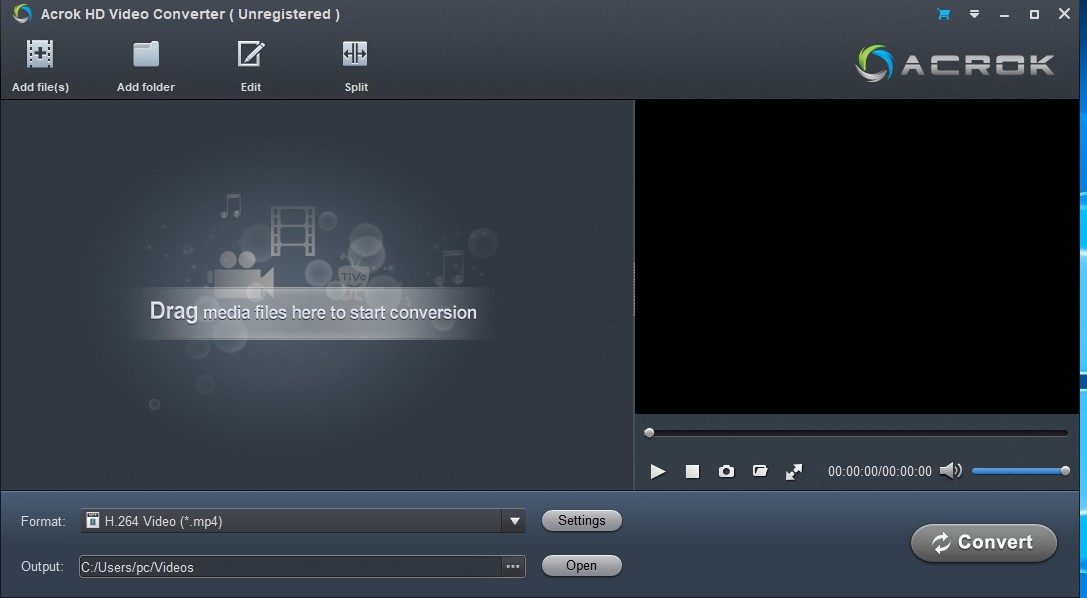Select the Split tool icon
1087x598 pixels.
[x=355, y=54]
